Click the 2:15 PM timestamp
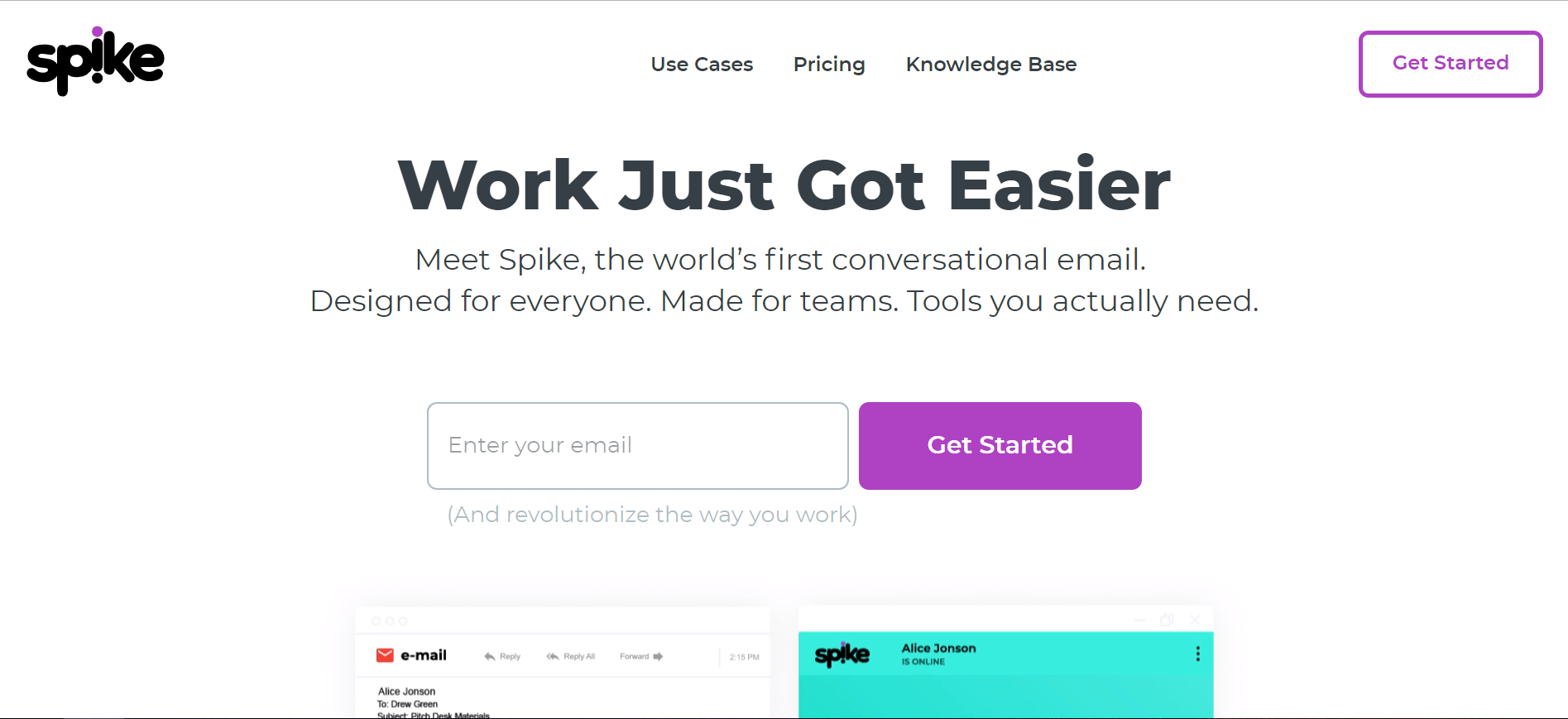 point(744,657)
